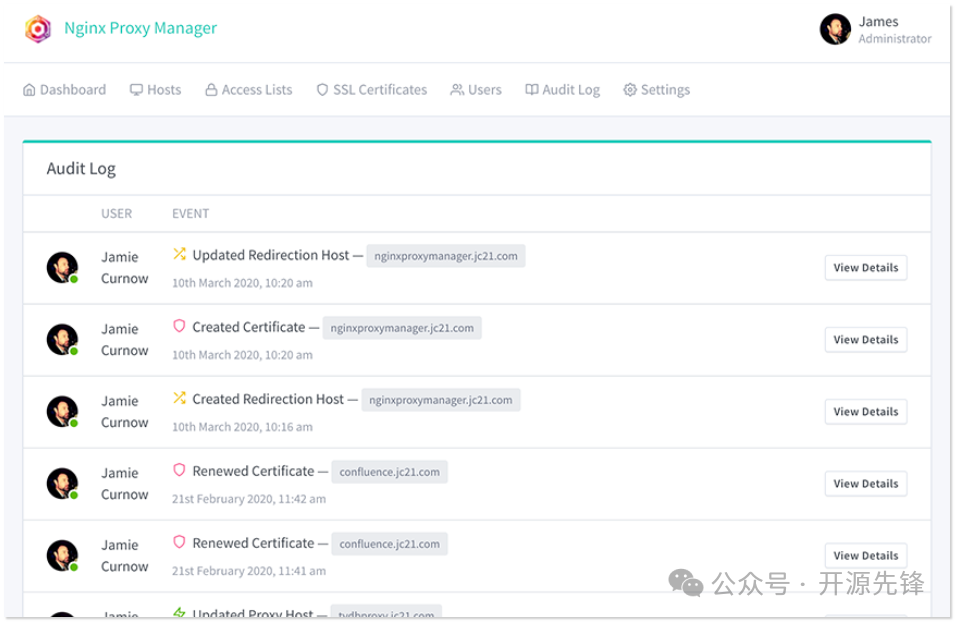Click the Audit Log book icon

pyautogui.click(x=532, y=90)
